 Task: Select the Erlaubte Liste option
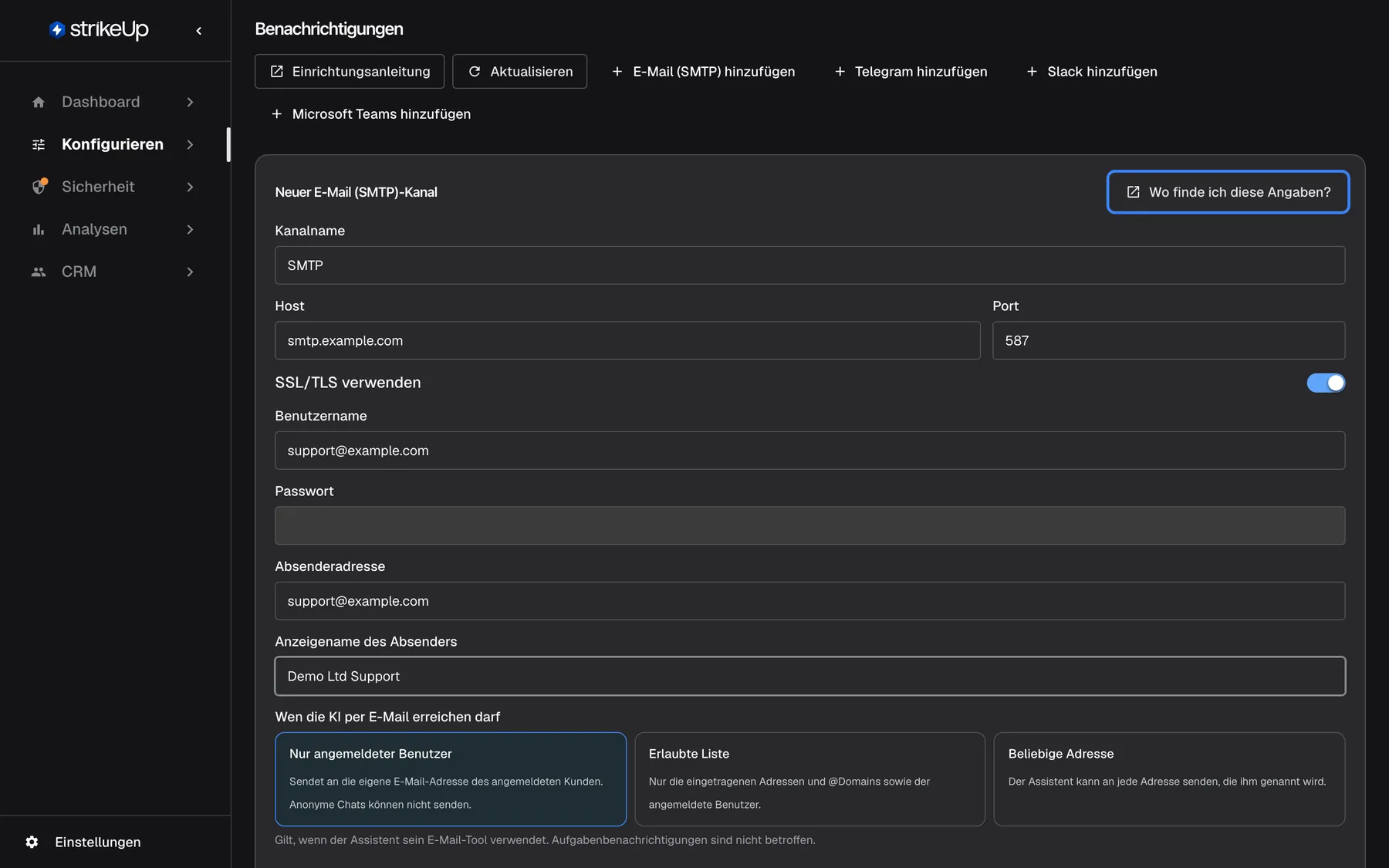810,779
